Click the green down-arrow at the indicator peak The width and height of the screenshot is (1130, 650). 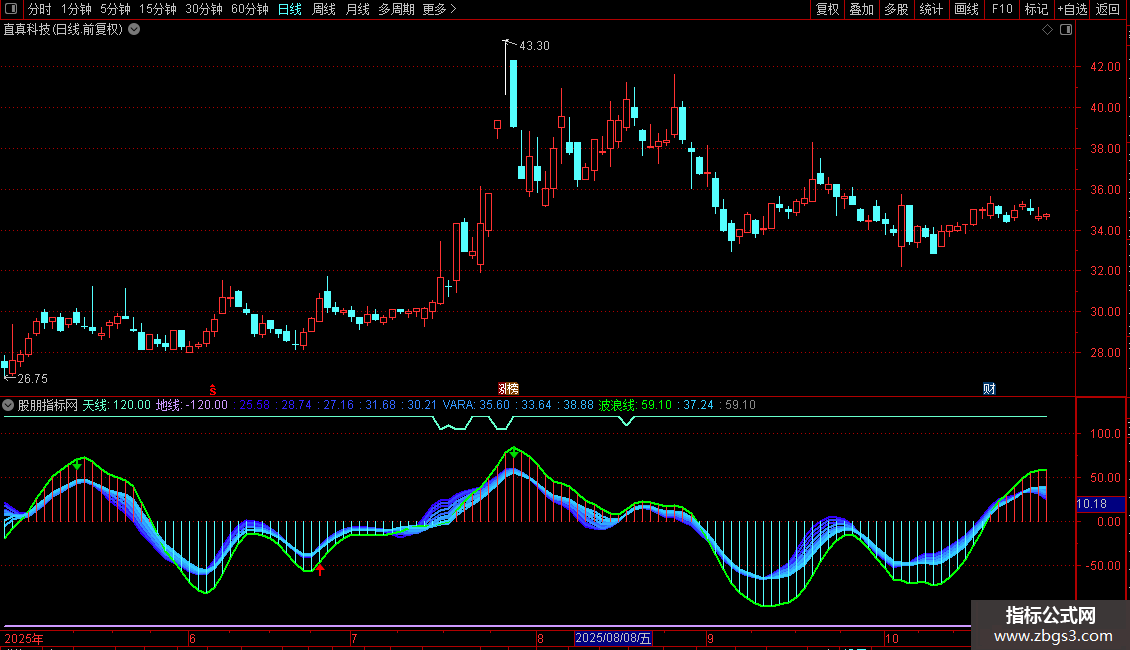513,452
